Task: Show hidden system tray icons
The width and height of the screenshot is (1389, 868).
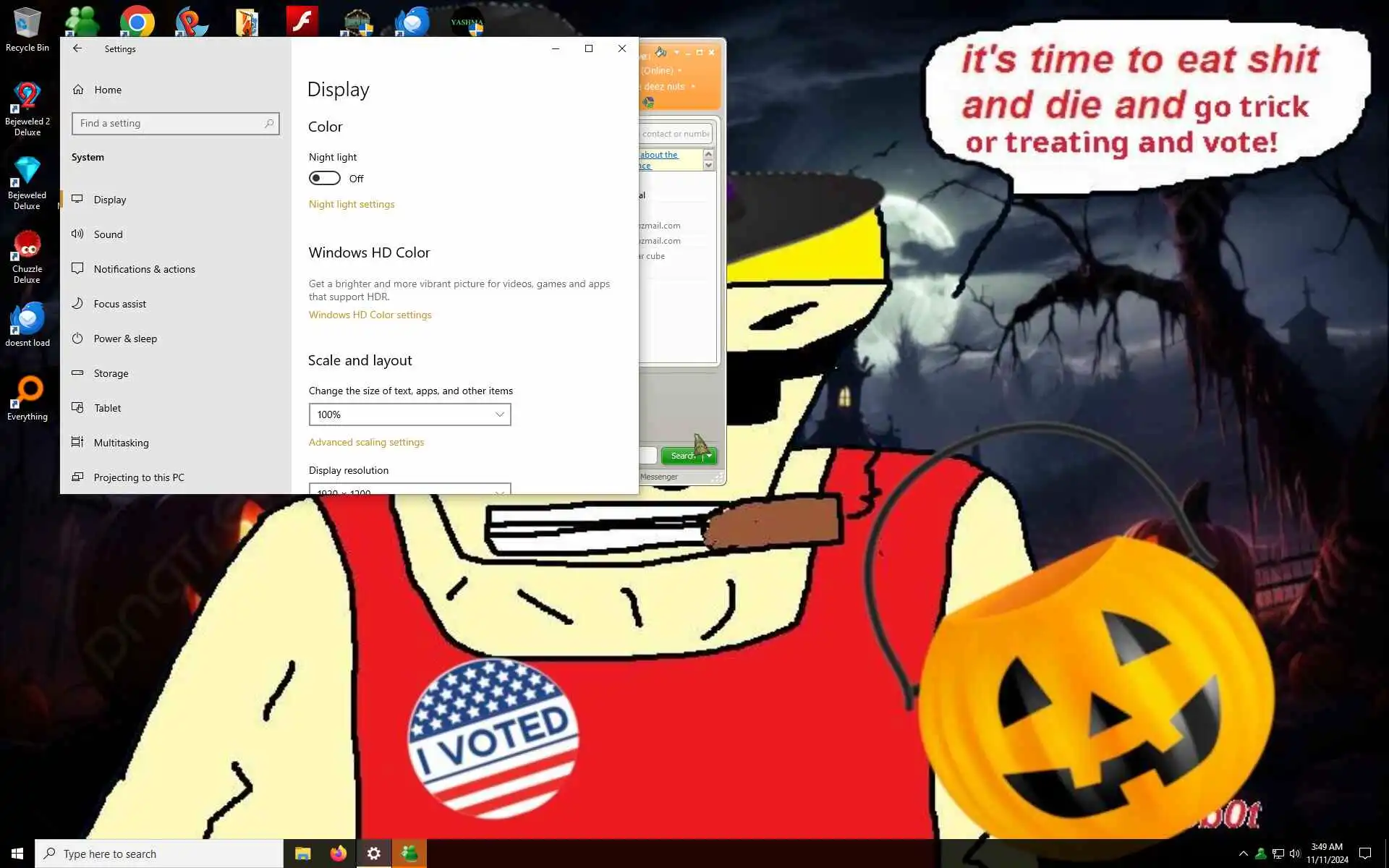Action: pos(1243,854)
